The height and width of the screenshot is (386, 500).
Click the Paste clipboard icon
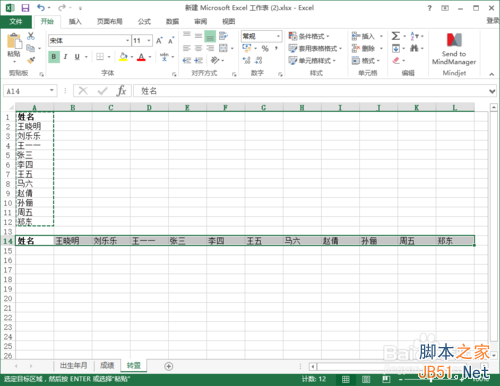coord(14,41)
